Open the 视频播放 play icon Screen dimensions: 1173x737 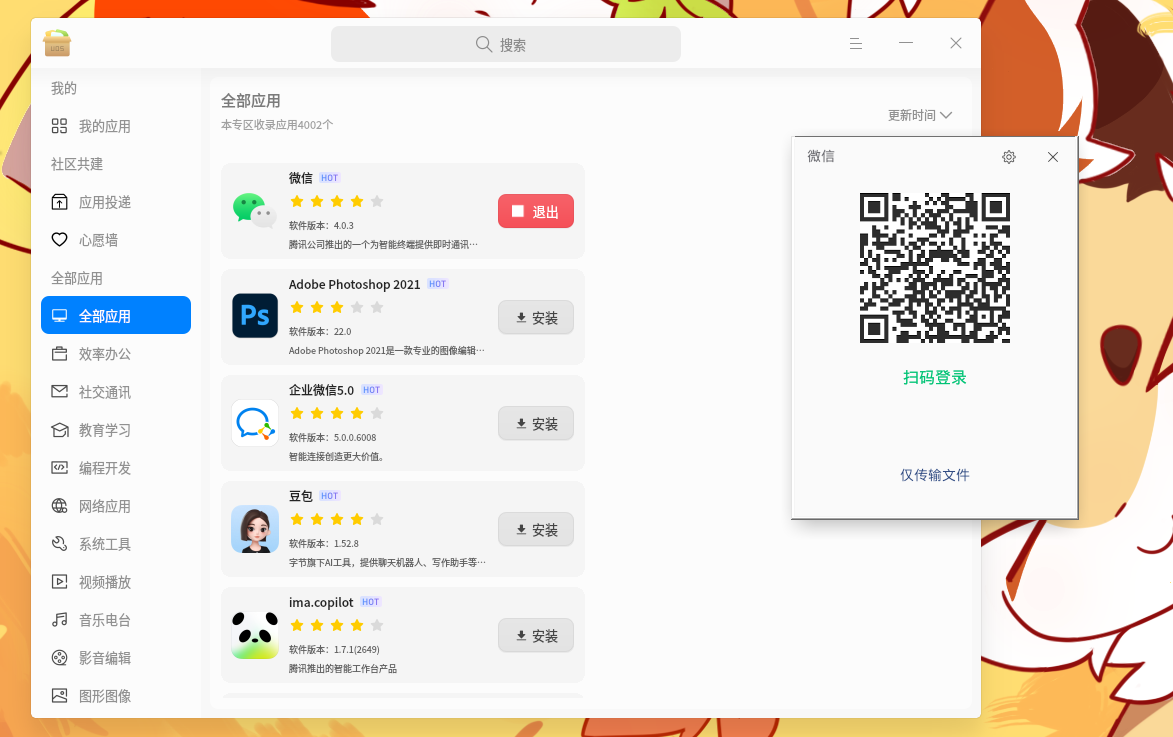tap(60, 581)
